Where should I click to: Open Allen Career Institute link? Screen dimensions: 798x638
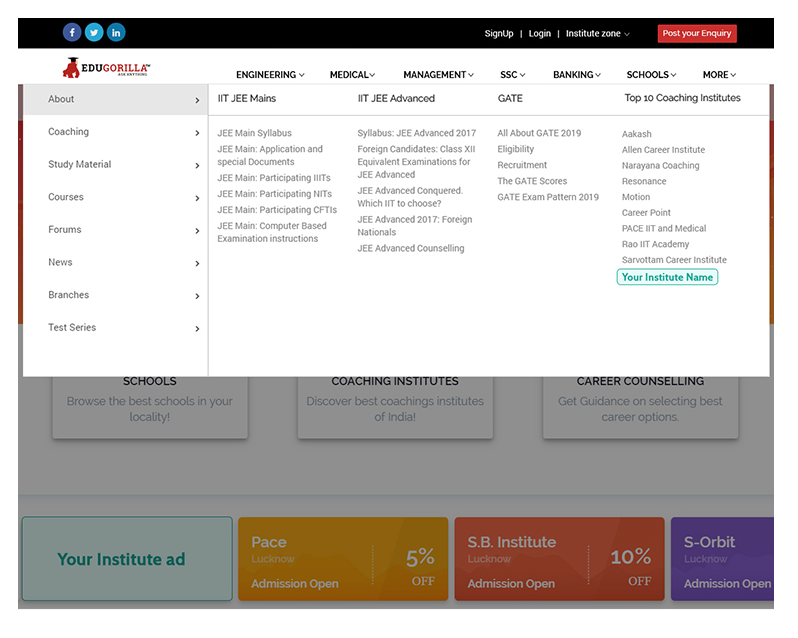pyautogui.click(x=663, y=150)
